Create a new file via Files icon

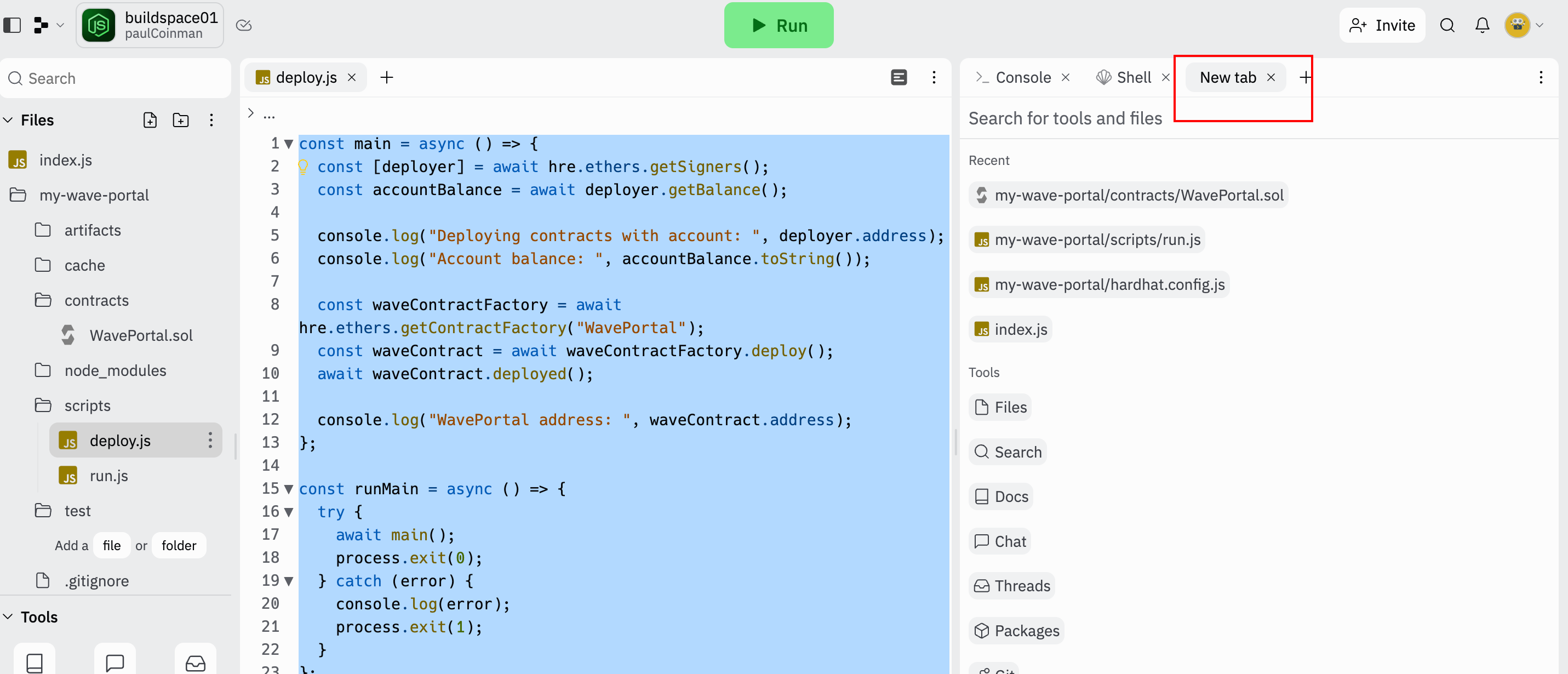[150, 120]
